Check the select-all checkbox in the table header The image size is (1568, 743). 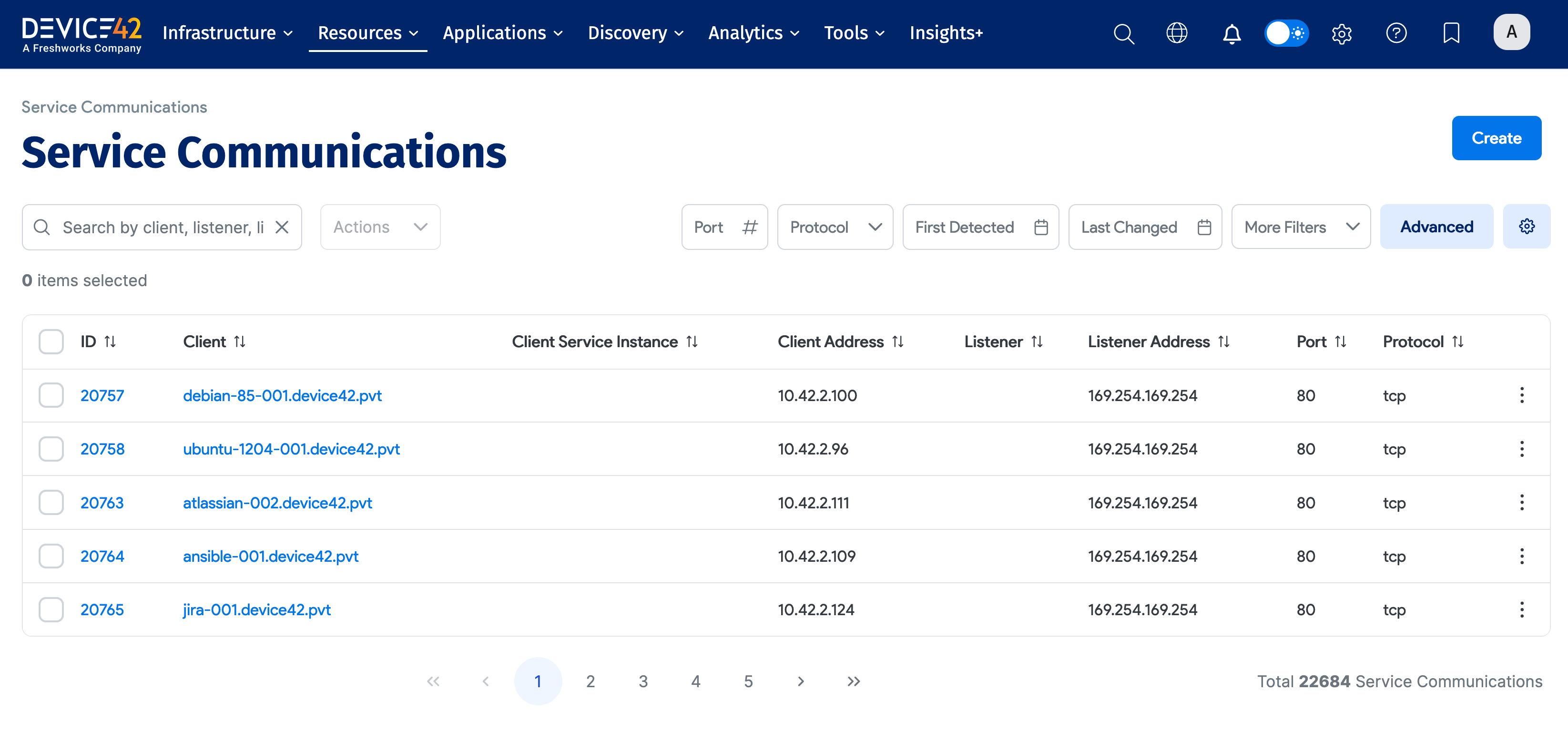[51, 341]
